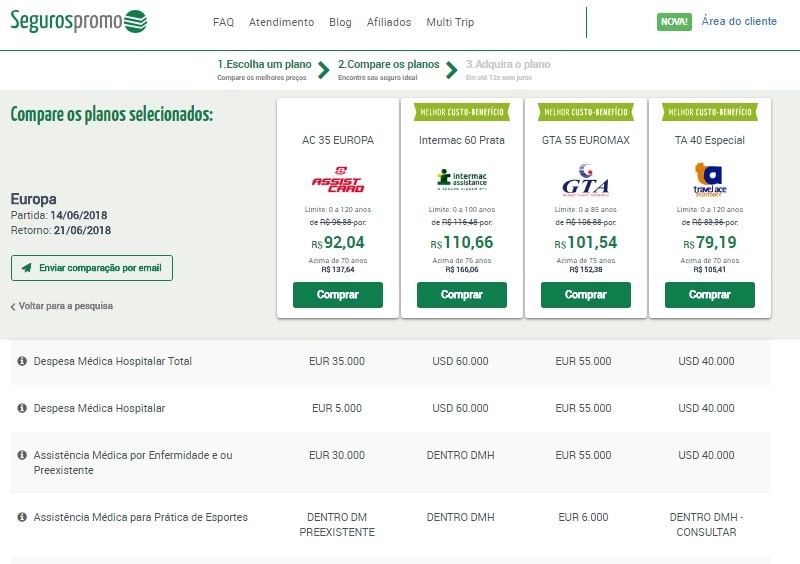Viewport: 800px width, 564px height.
Task: Click the NOVA! green badge
Action: tap(674, 21)
